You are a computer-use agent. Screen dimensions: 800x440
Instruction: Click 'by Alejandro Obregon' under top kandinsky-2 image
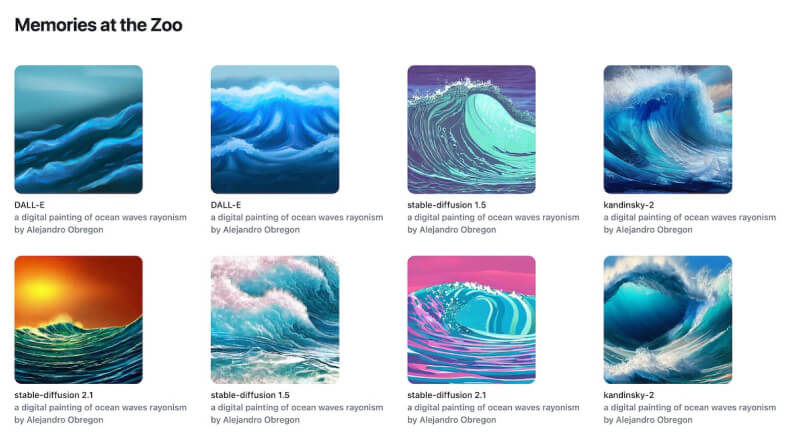coord(648,230)
